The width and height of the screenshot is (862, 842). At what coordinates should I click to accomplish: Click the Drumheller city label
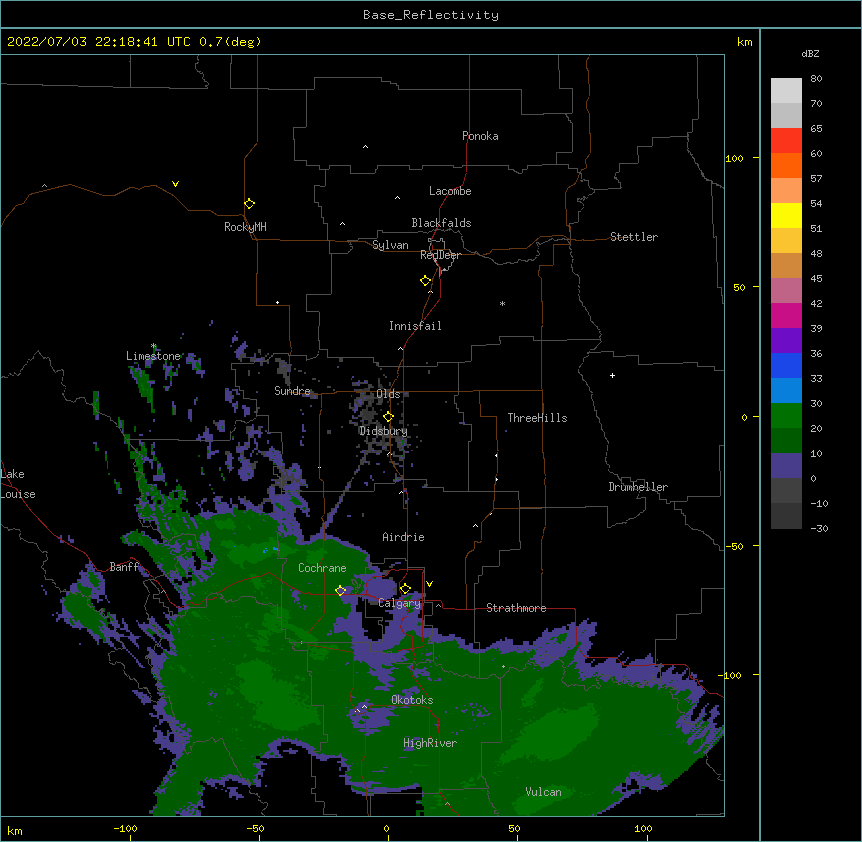coord(638,487)
